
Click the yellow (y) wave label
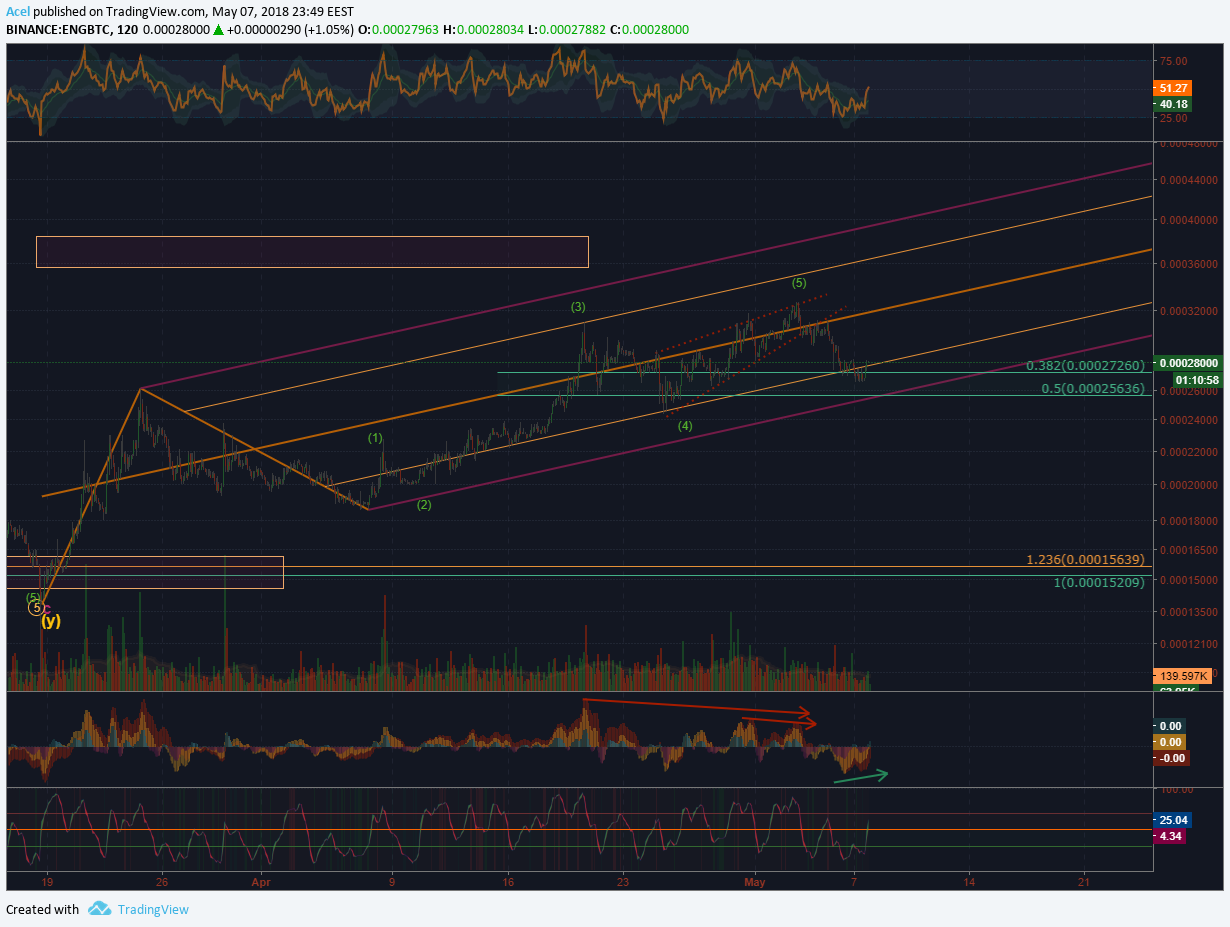pos(51,621)
